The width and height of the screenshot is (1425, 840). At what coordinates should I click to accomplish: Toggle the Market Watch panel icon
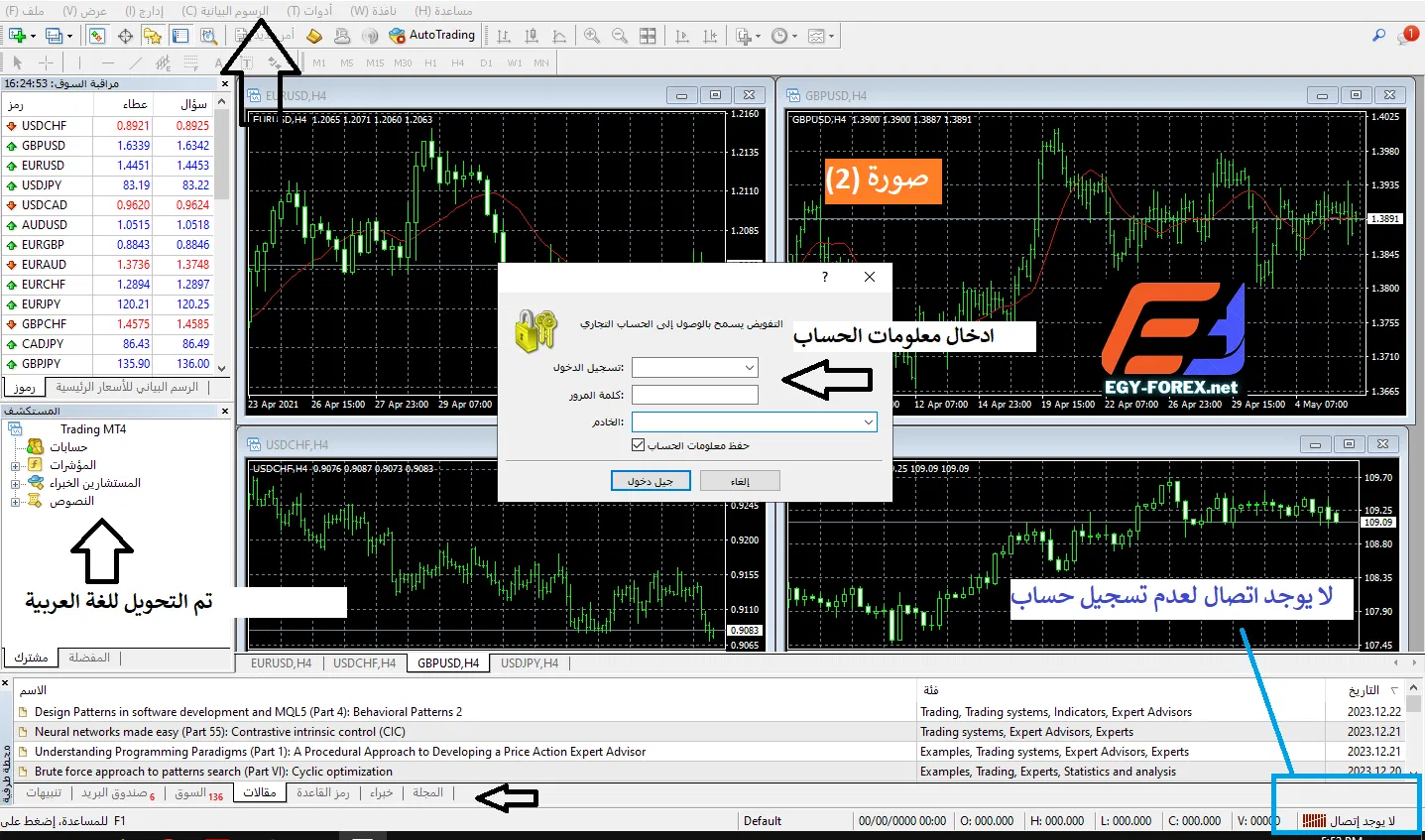pos(97,36)
